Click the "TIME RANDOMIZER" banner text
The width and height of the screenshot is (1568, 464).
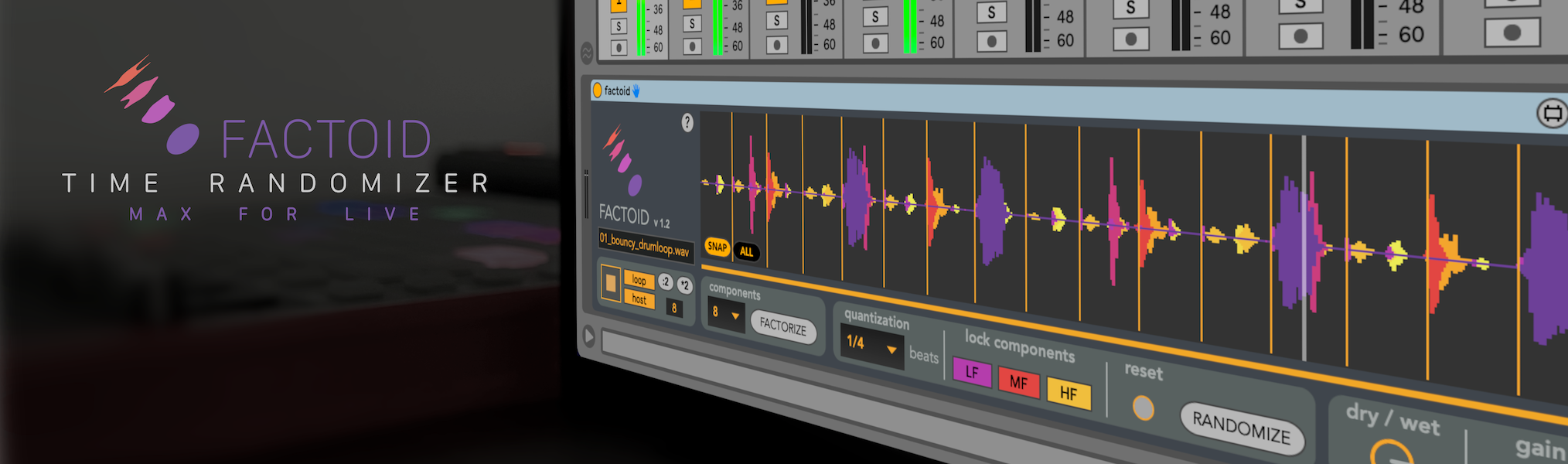(x=276, y=184)
